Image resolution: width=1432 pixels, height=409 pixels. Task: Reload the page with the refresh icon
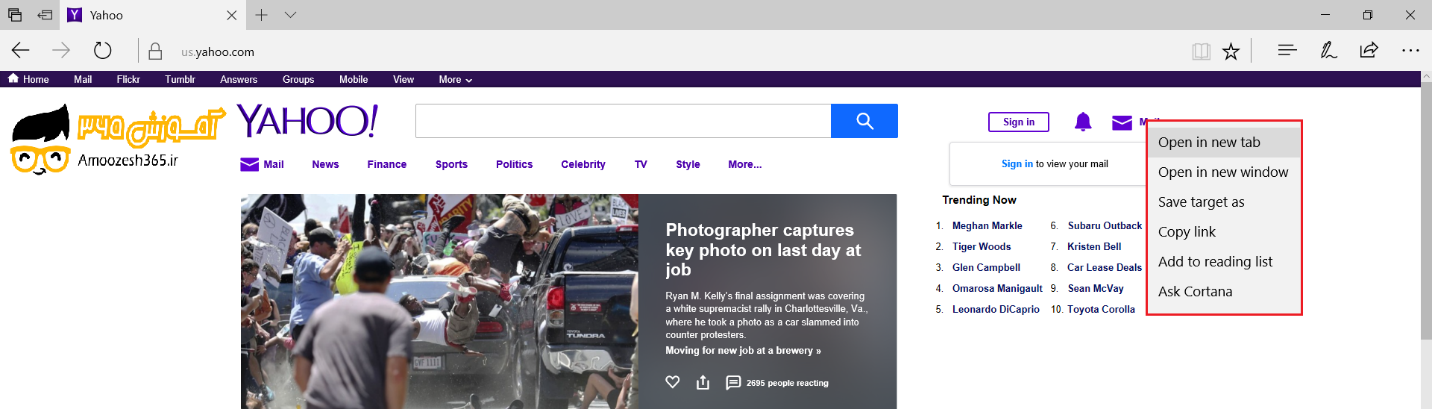[x=102, y=51]
